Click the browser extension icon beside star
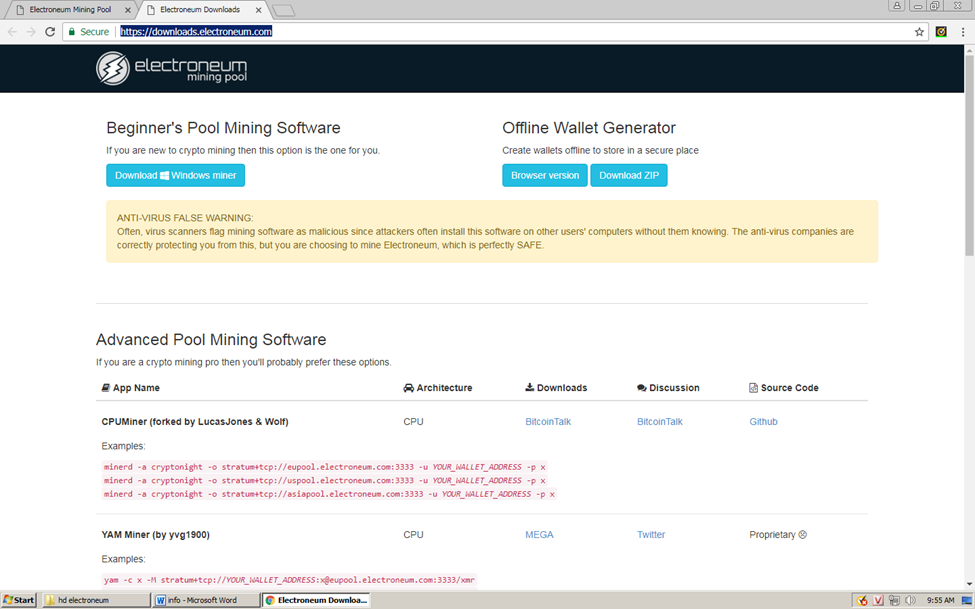 pos(941,32)
